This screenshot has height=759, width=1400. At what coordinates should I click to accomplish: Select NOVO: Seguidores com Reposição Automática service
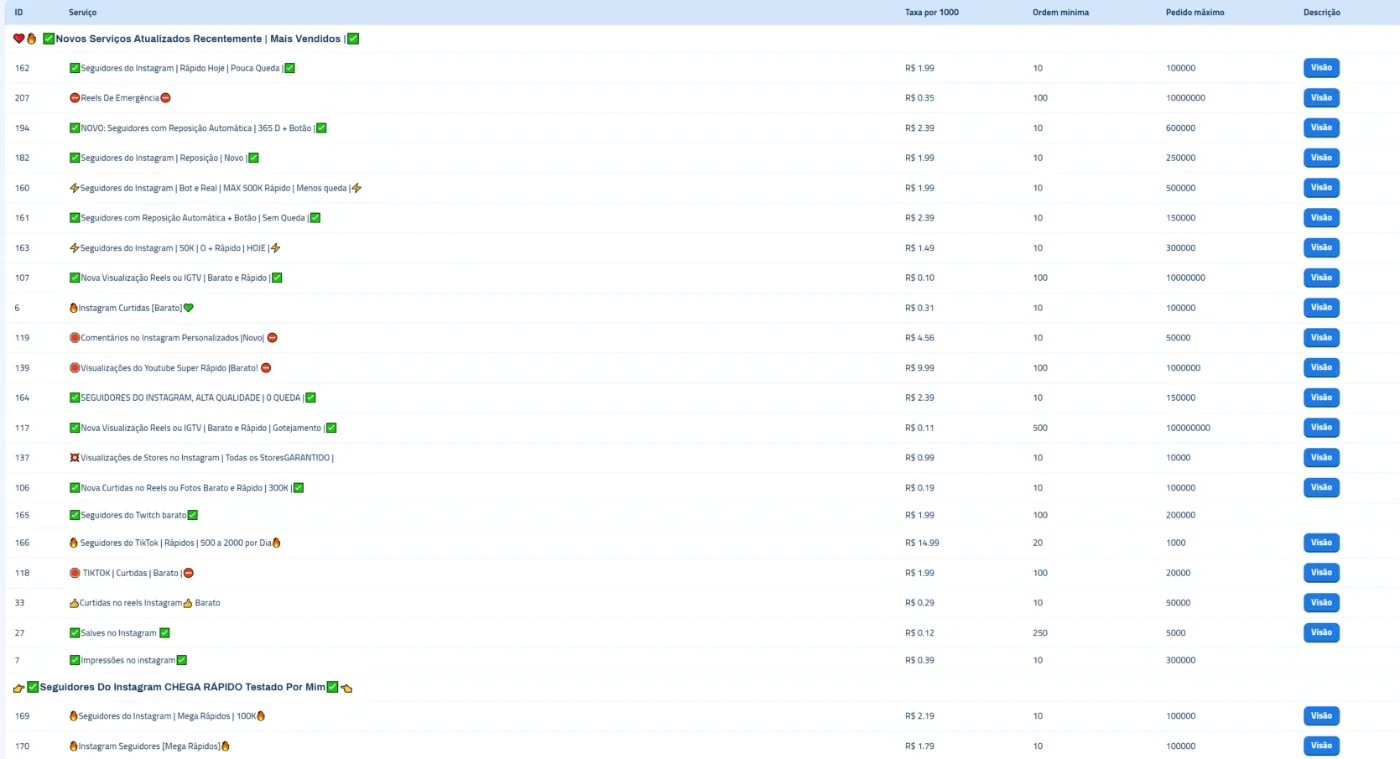tap(197, 128)
